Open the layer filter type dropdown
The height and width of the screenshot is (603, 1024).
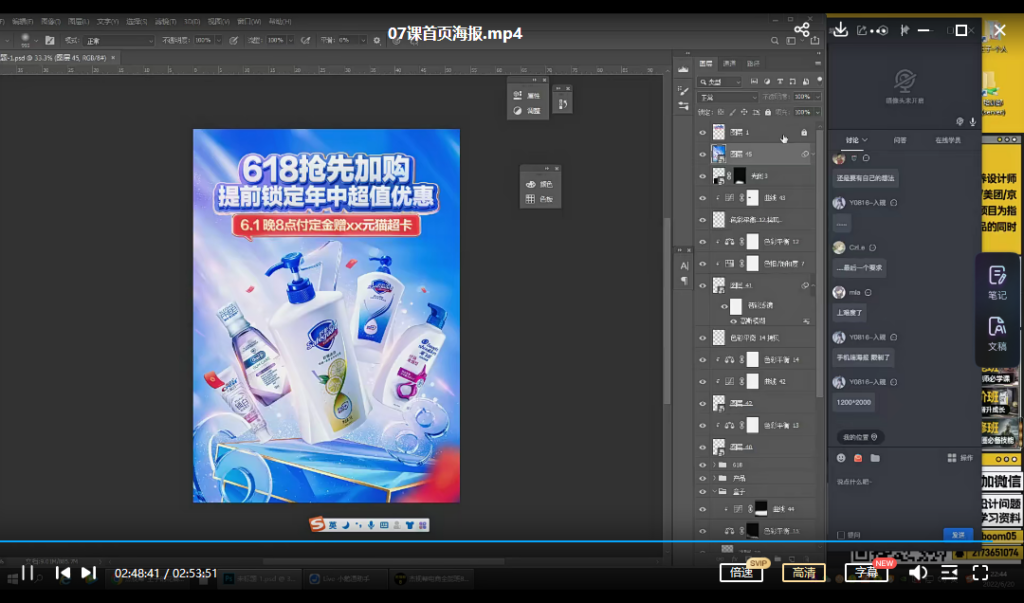coord(720,82)
